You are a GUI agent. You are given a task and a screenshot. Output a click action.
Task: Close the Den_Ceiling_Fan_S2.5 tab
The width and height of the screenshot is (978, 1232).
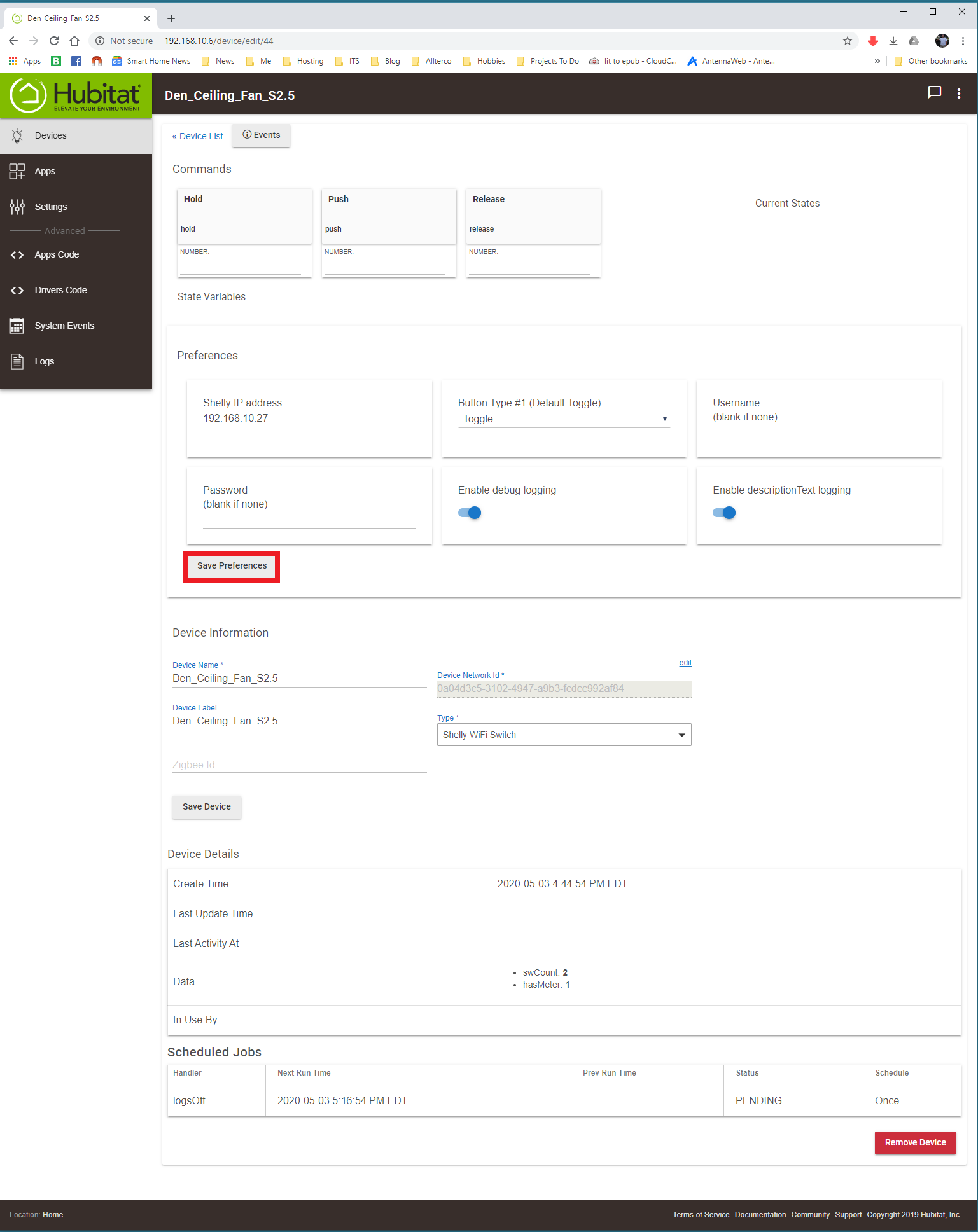point(147,18)
